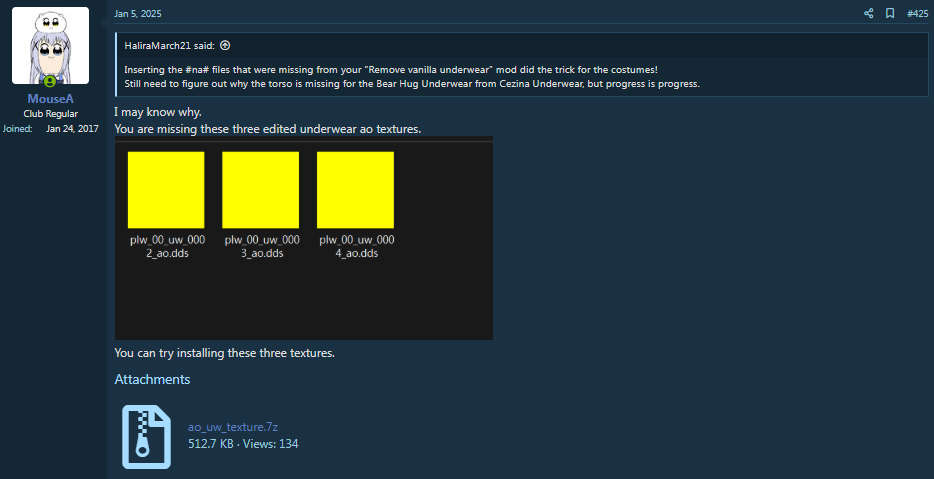Select the plw_00_uw_0002_ao.dds yellow thumbnail

[166, 189]
